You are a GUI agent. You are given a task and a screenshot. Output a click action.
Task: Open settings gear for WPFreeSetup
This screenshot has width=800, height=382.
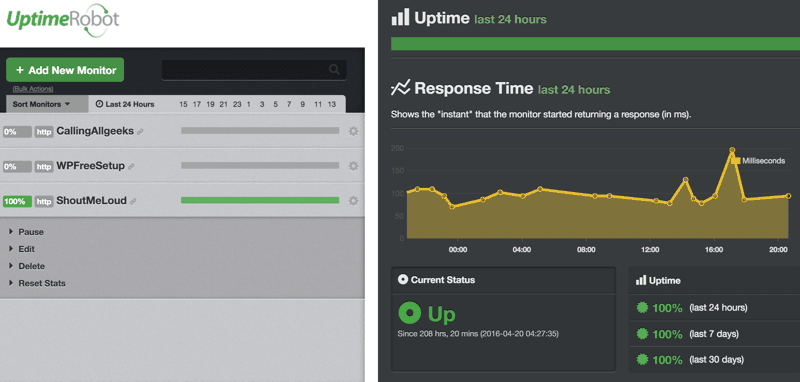click(x=353, y=166)
